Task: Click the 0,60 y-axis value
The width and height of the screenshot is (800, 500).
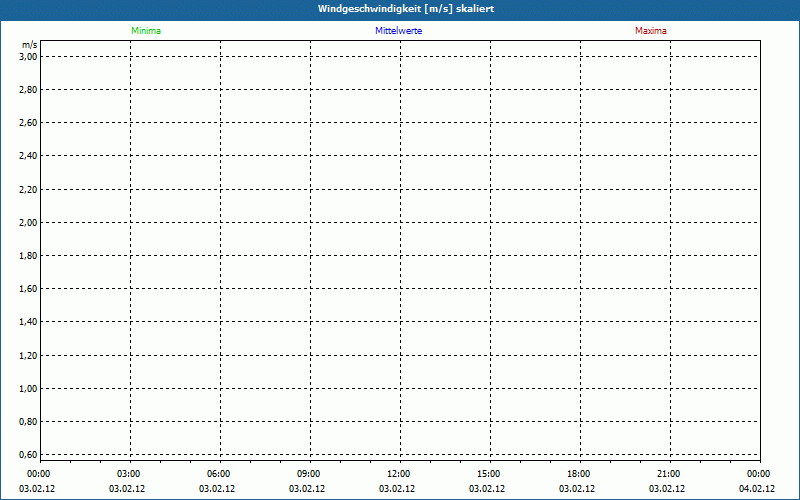Action: [28, 455]
